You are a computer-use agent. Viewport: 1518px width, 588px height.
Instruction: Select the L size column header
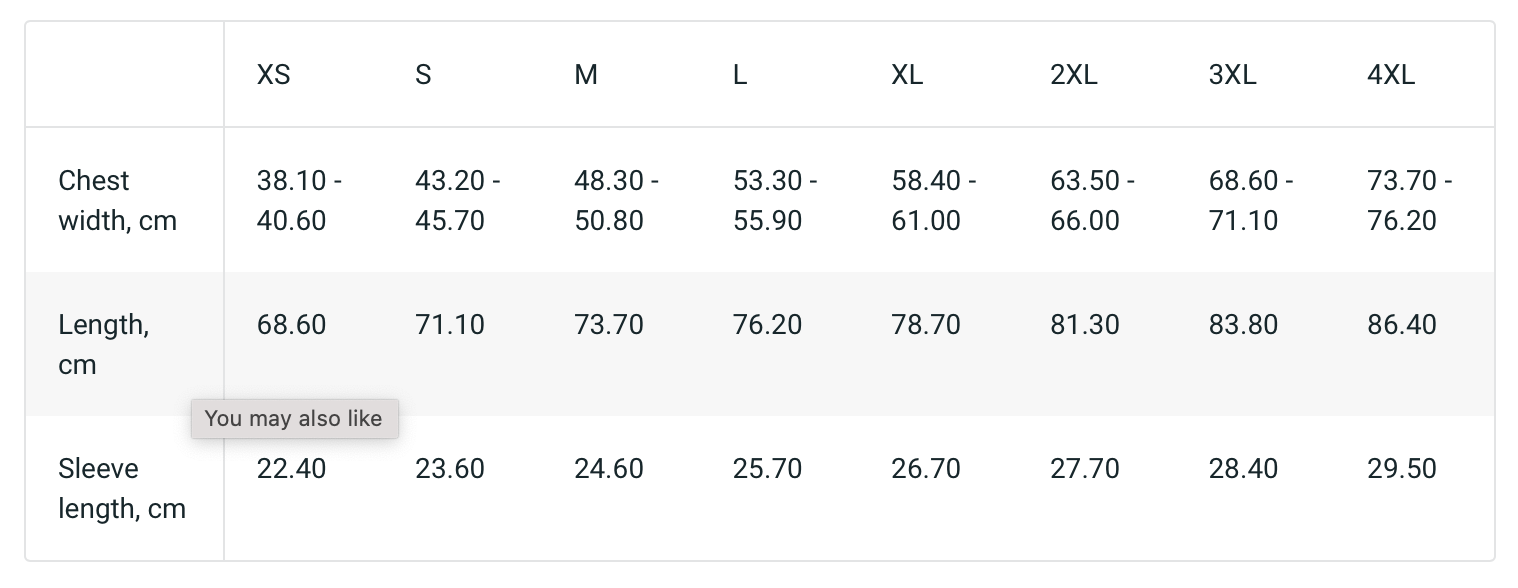(x=740, y=75)
